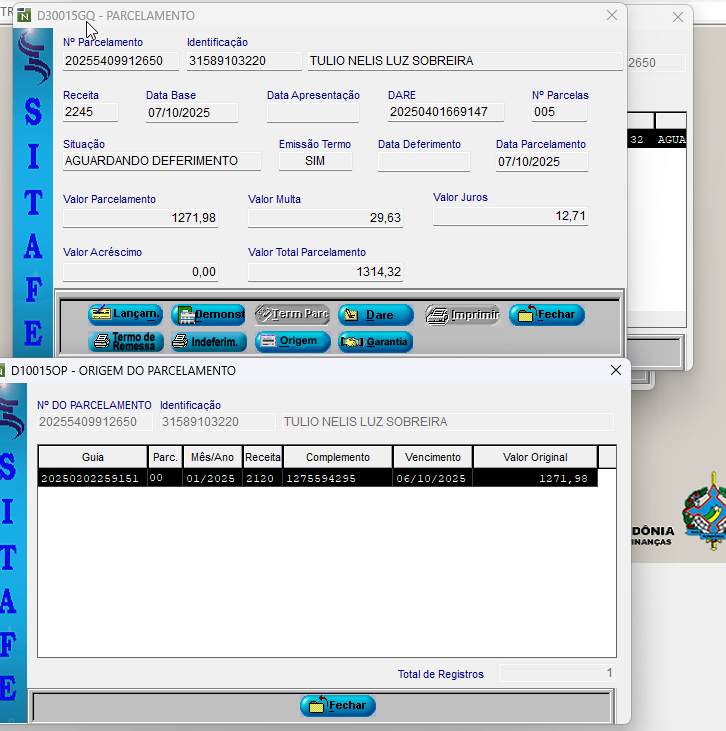Close the Origem do Parcelamento dialog
Image resolution: width=726 pixels, height=731 pixels.
point(616,370)
